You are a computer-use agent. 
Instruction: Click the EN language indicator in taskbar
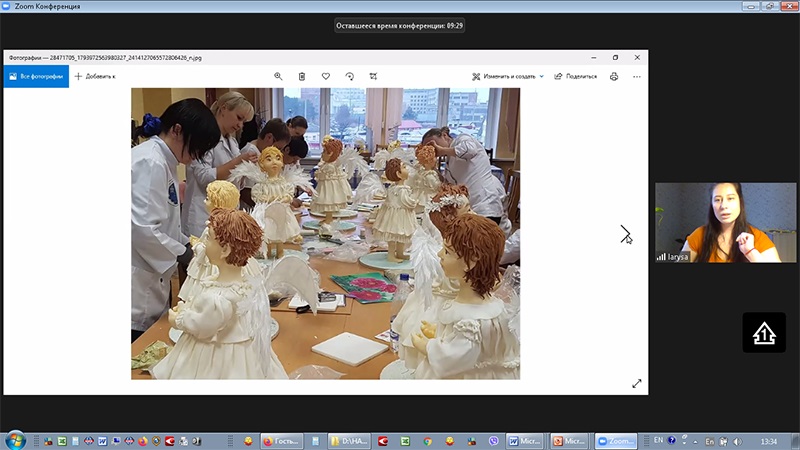658,440
